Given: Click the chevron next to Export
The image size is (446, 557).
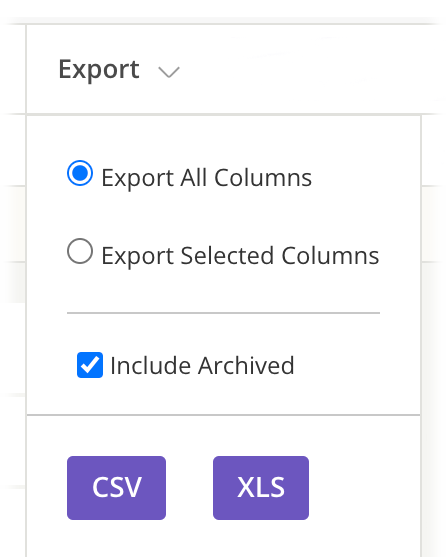Looking at the screenshot, I should point(169,72).
